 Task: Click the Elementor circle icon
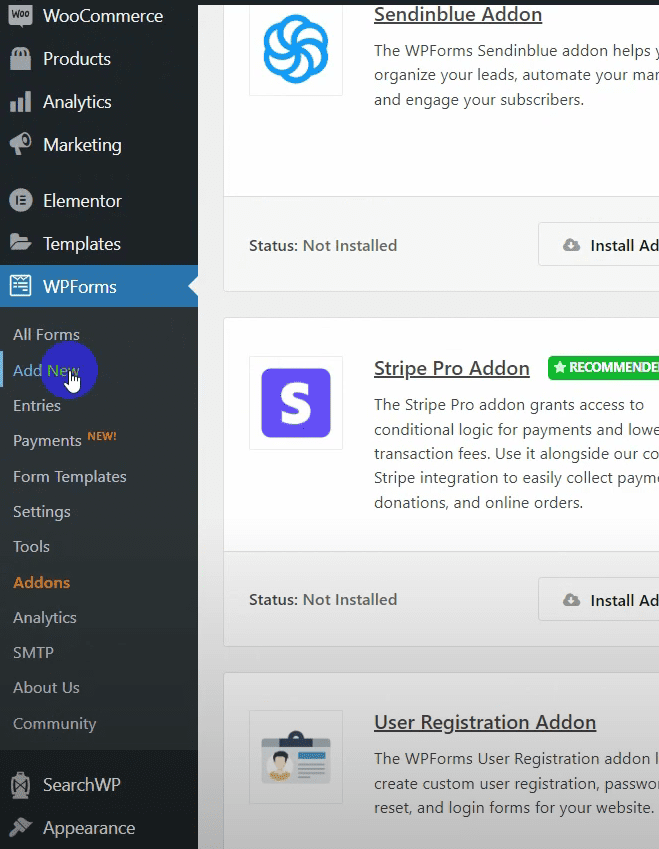coord(20,201)
